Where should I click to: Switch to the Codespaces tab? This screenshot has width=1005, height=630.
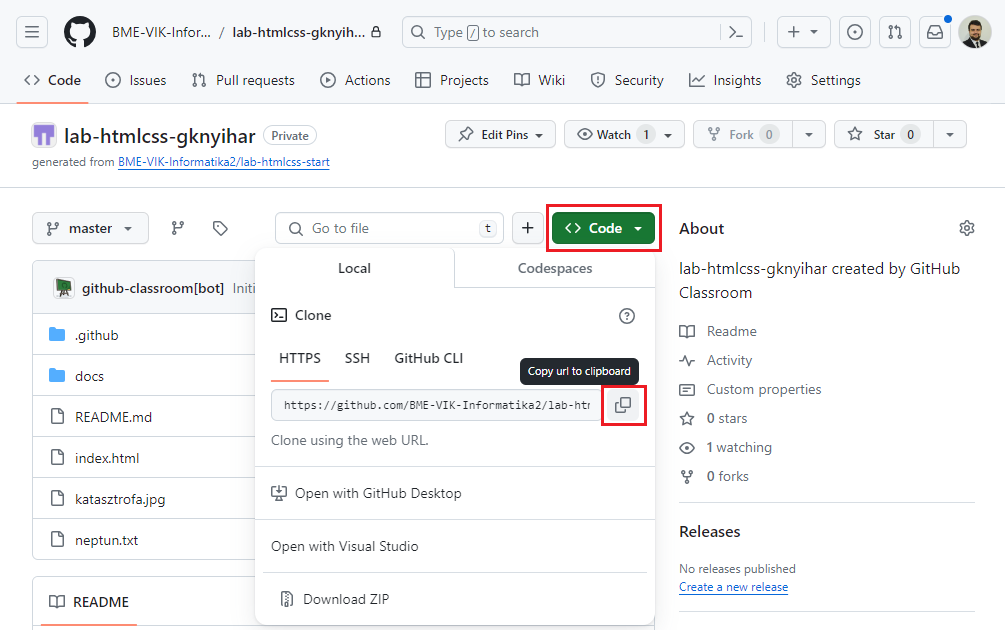tap(554, 268)
